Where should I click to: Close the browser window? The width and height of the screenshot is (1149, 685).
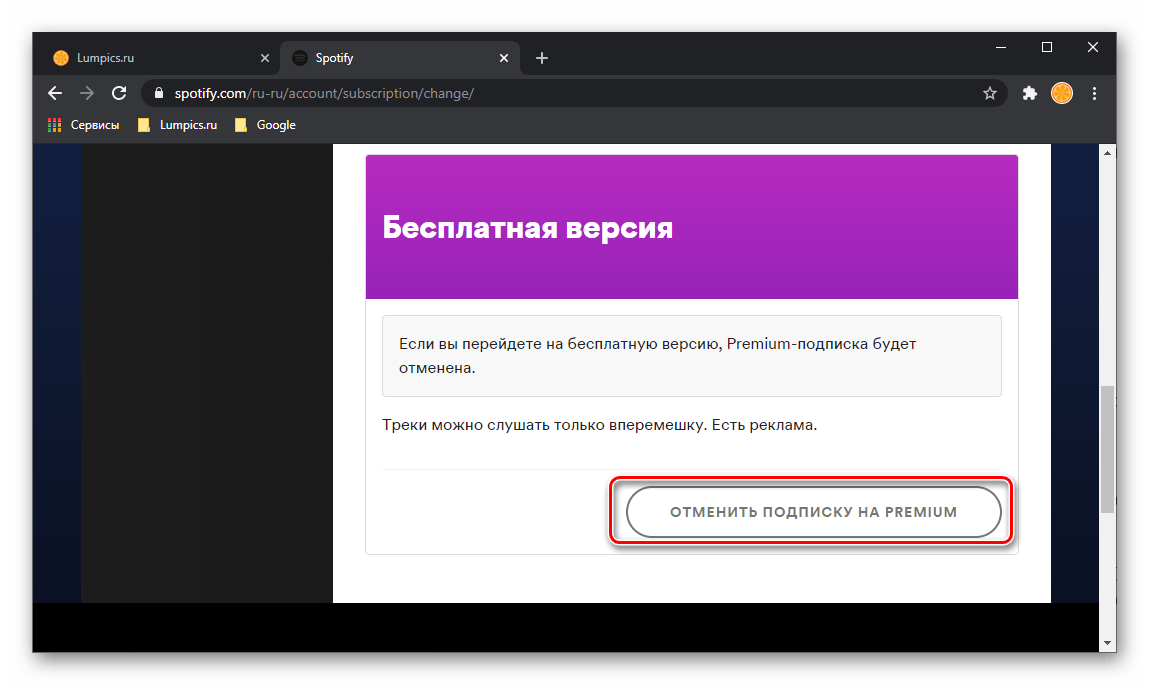(1093, 47)
